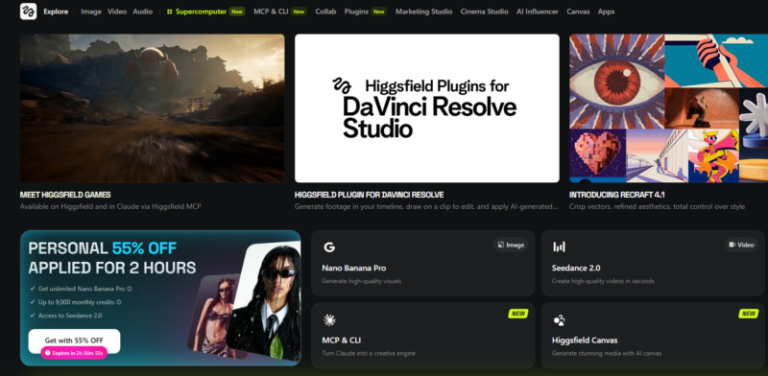Open the Higgsfield Canvas card
The height and width of the screenshot is (376, 768).
point(653,335)
